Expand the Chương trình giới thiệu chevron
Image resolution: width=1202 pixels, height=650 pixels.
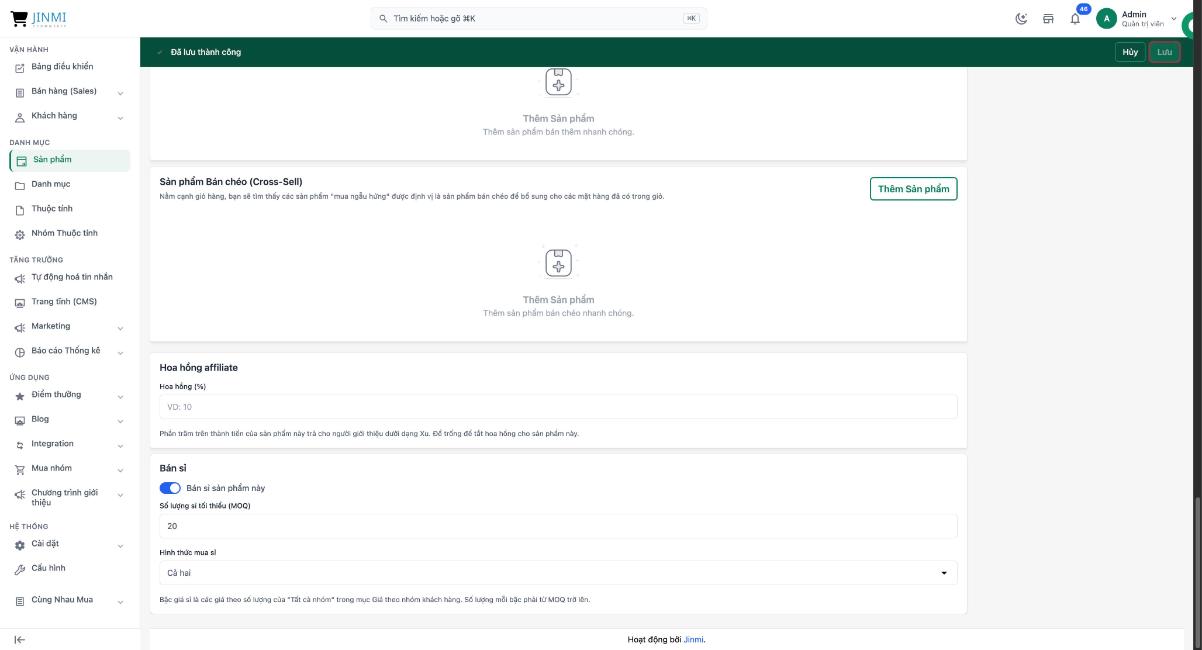[x=120, y=494]
